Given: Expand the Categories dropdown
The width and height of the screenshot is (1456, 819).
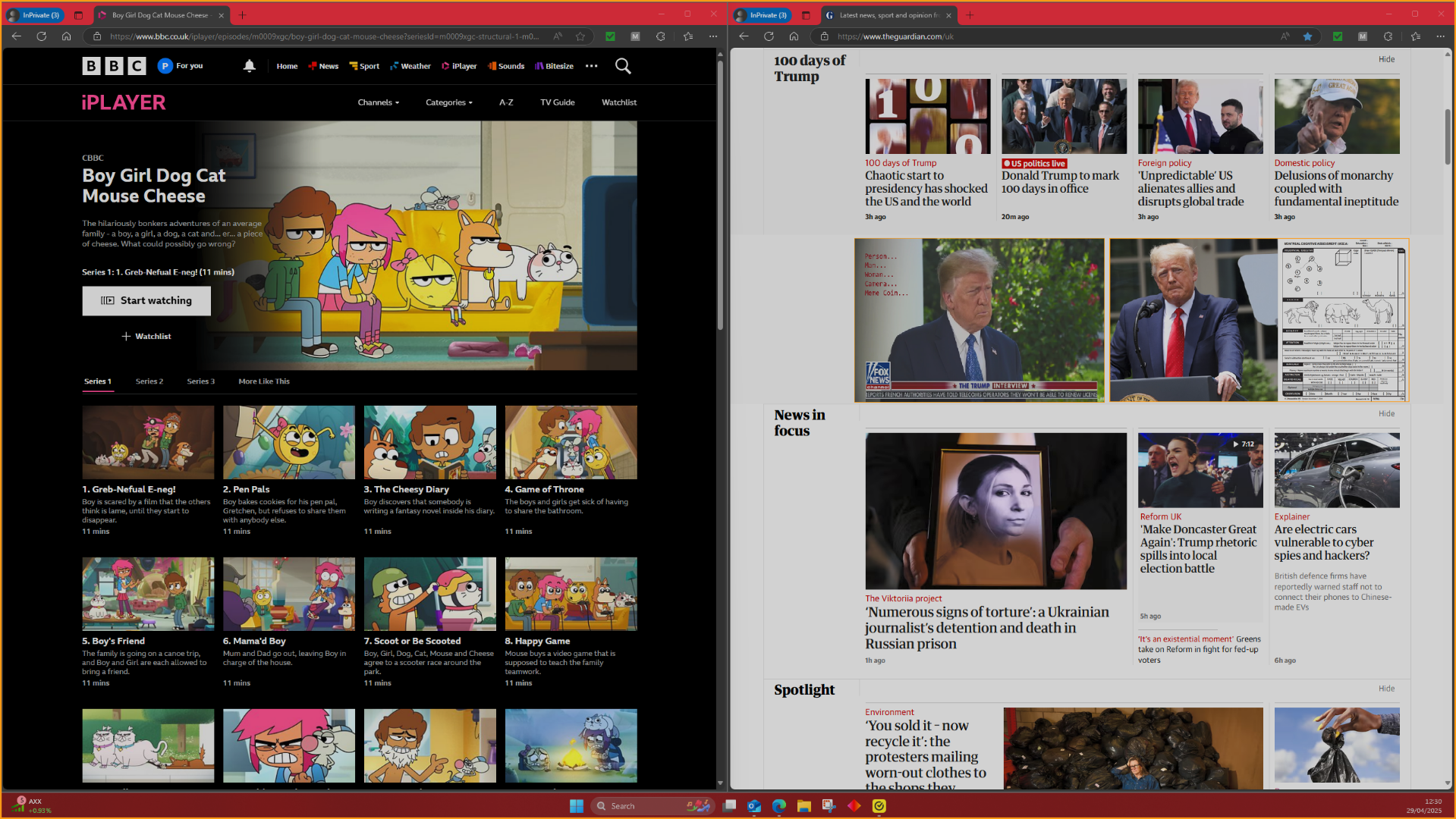Looking at the screenshot, I should 449,102.
